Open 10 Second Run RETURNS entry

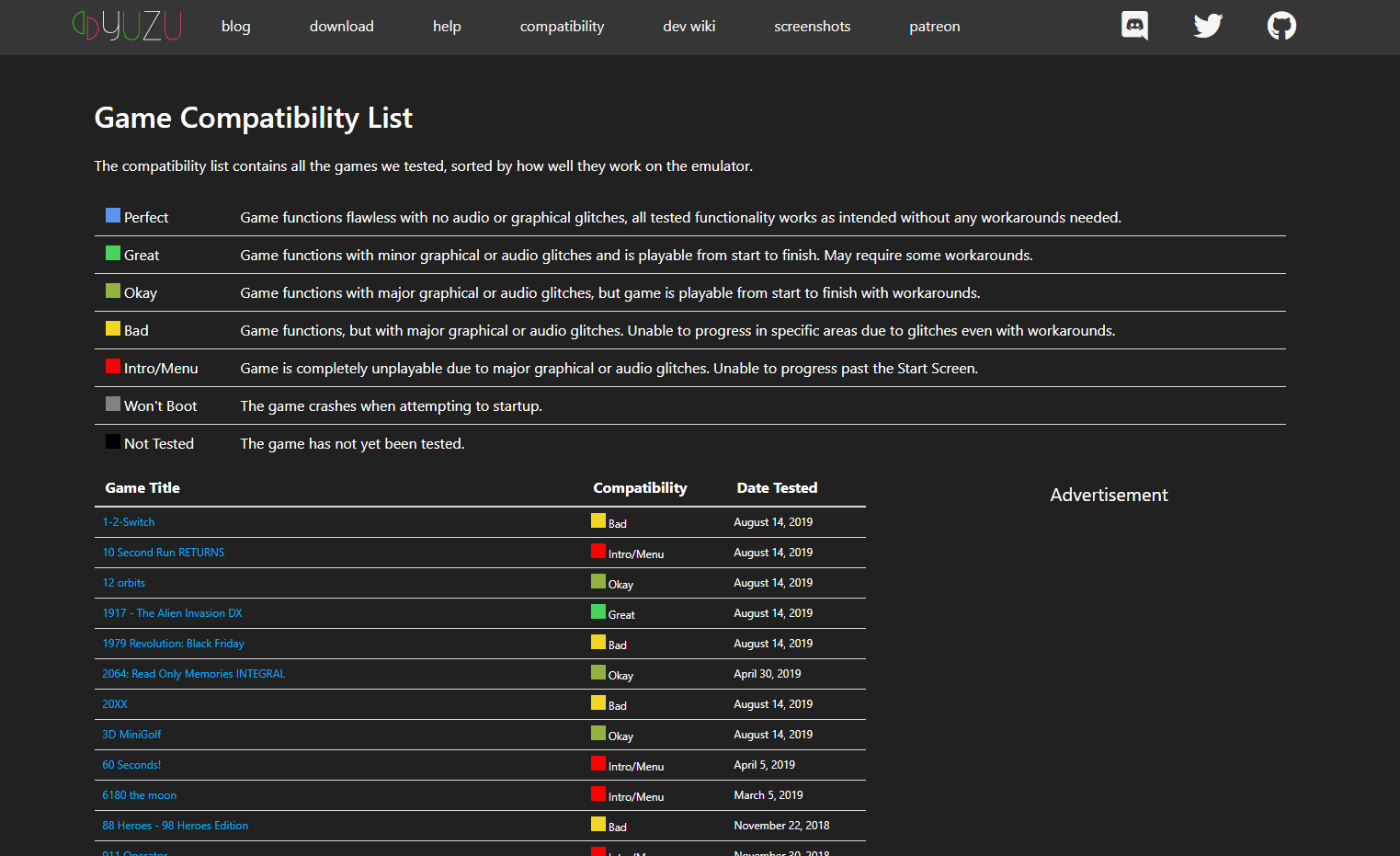pos(164,553)
